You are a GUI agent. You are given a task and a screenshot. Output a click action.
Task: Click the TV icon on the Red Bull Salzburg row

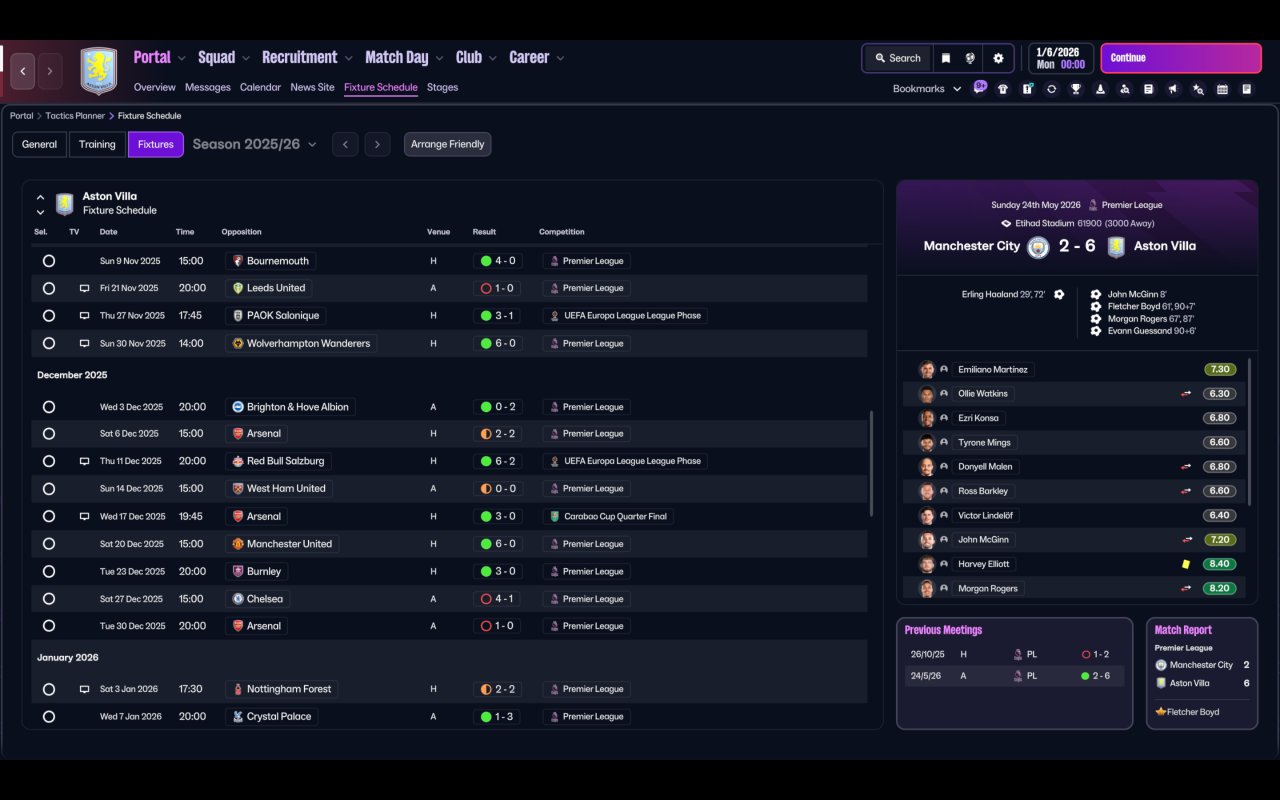point(85,462)
